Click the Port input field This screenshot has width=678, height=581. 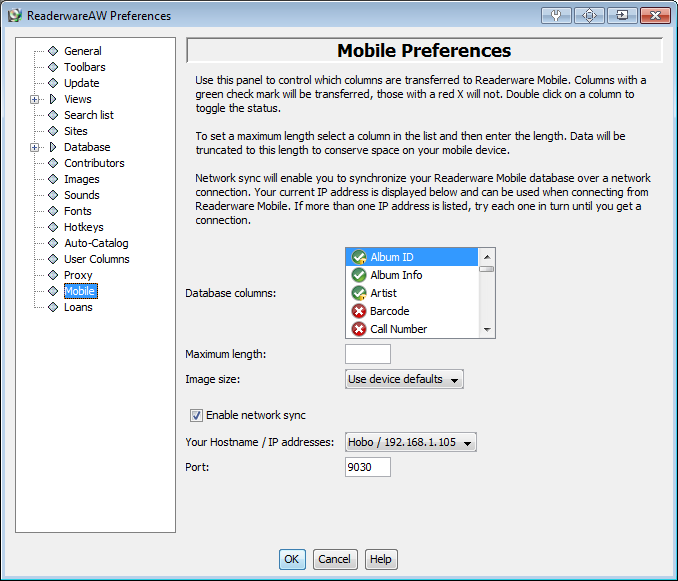pos(368,467)
